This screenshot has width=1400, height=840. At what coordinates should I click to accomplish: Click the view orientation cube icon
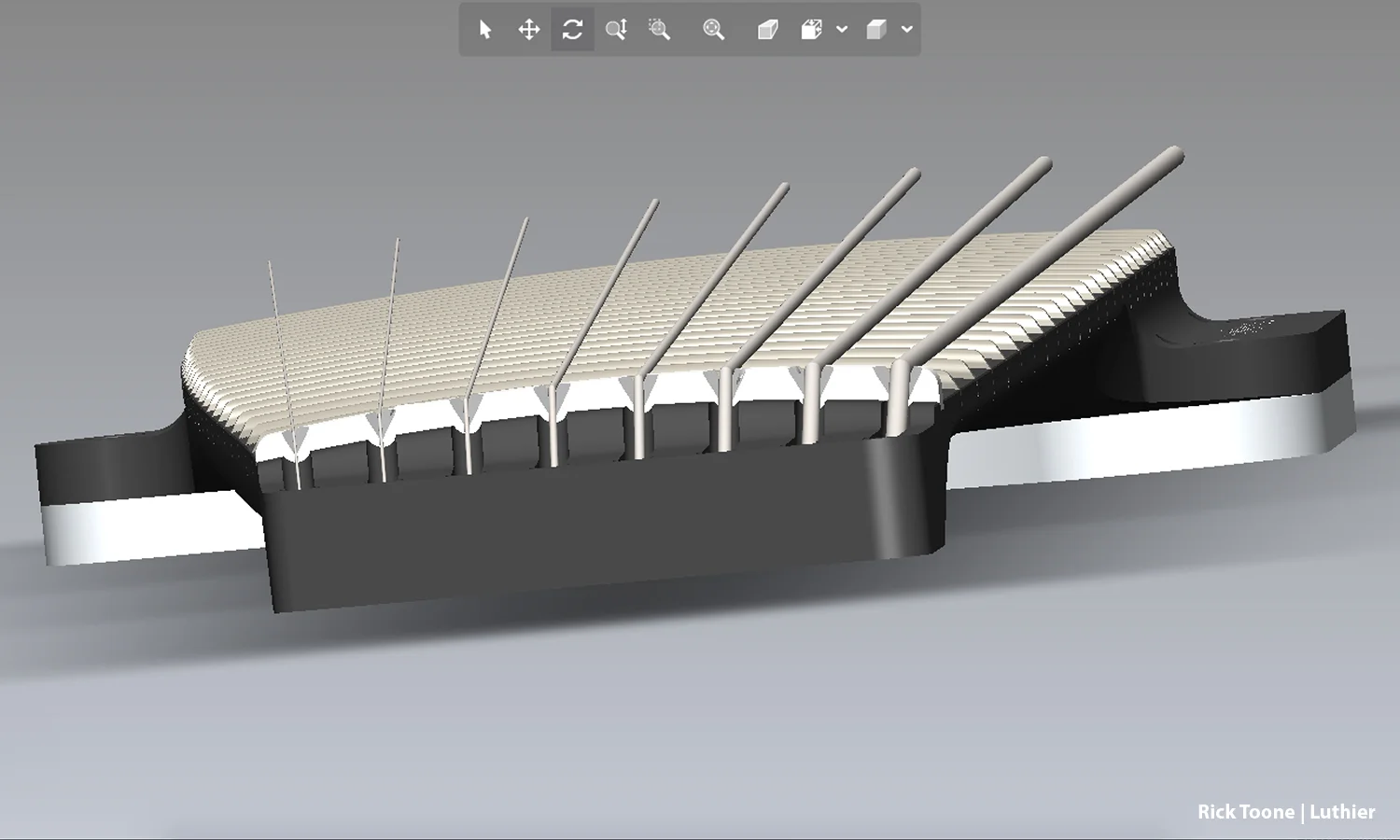[x=811, y=30]
